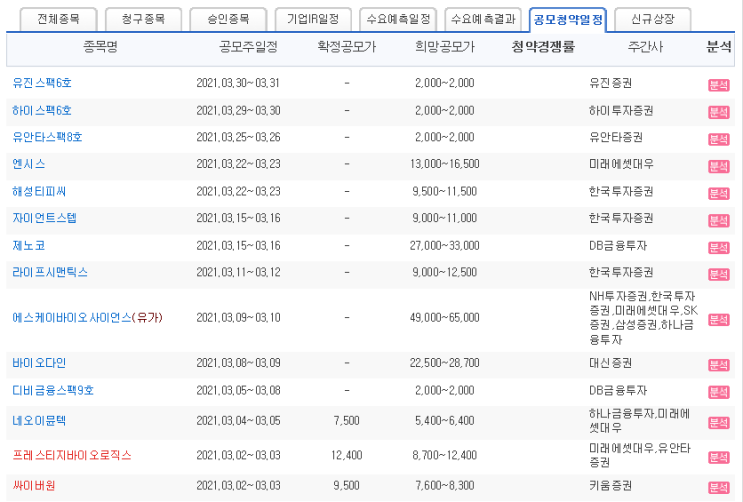Select the 9,500 confirmed price cell
Screen dimensions: 743x502
click(346, 486)
